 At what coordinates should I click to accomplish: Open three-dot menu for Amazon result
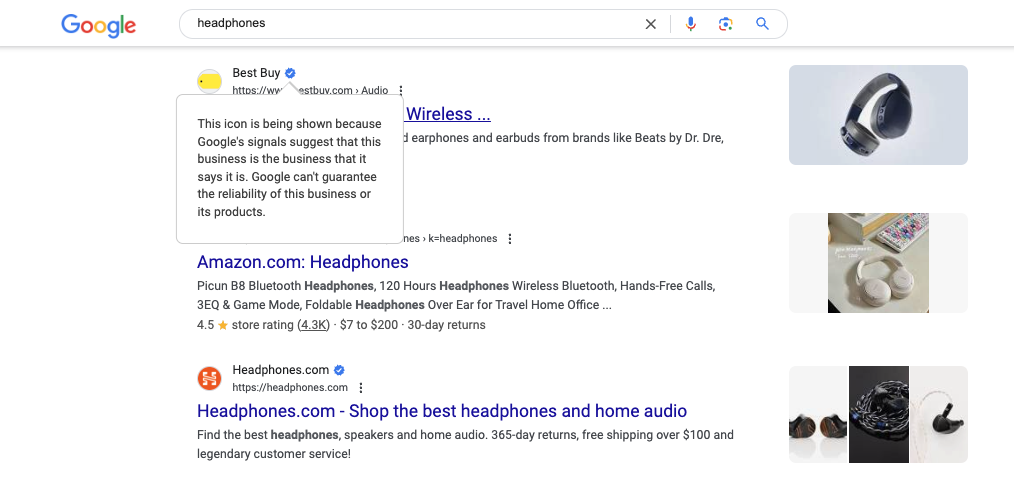click(510, 239)
